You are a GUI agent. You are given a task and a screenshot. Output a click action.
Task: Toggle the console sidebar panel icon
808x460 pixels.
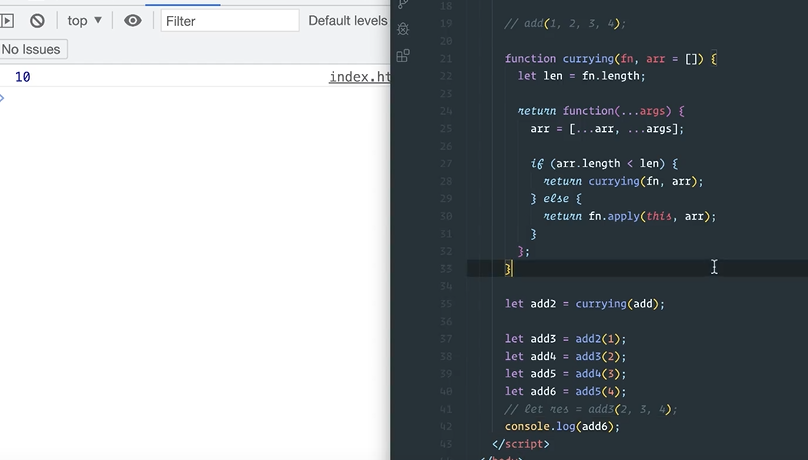(x=7, y=21)
